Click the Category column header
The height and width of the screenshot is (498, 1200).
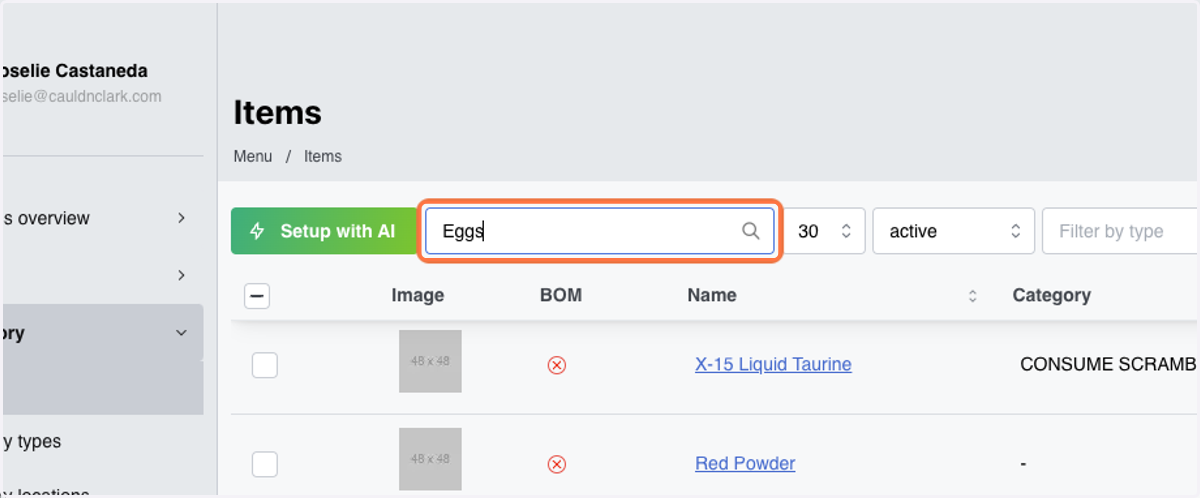[1051, 295]
